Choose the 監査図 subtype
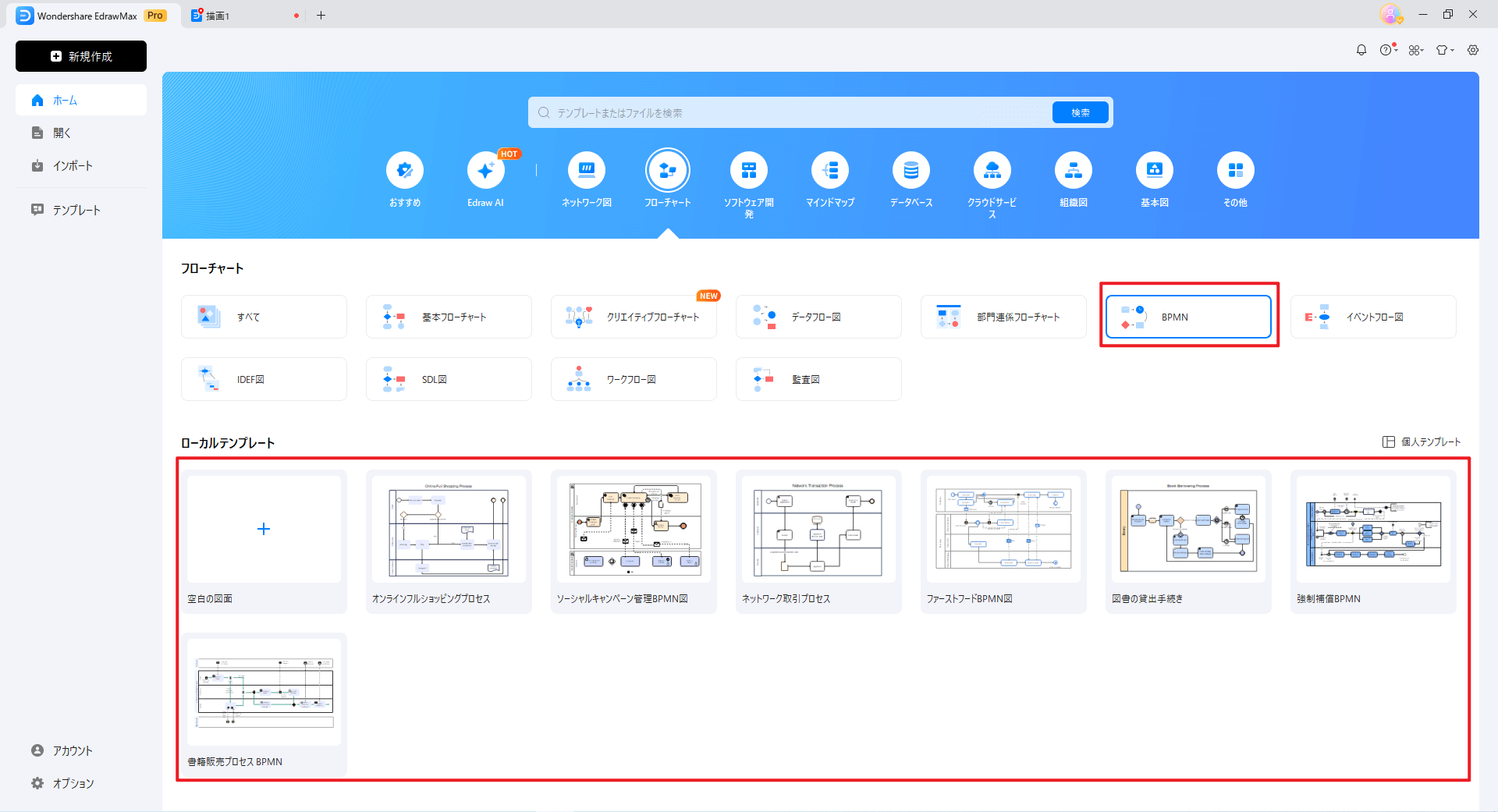 818,379
